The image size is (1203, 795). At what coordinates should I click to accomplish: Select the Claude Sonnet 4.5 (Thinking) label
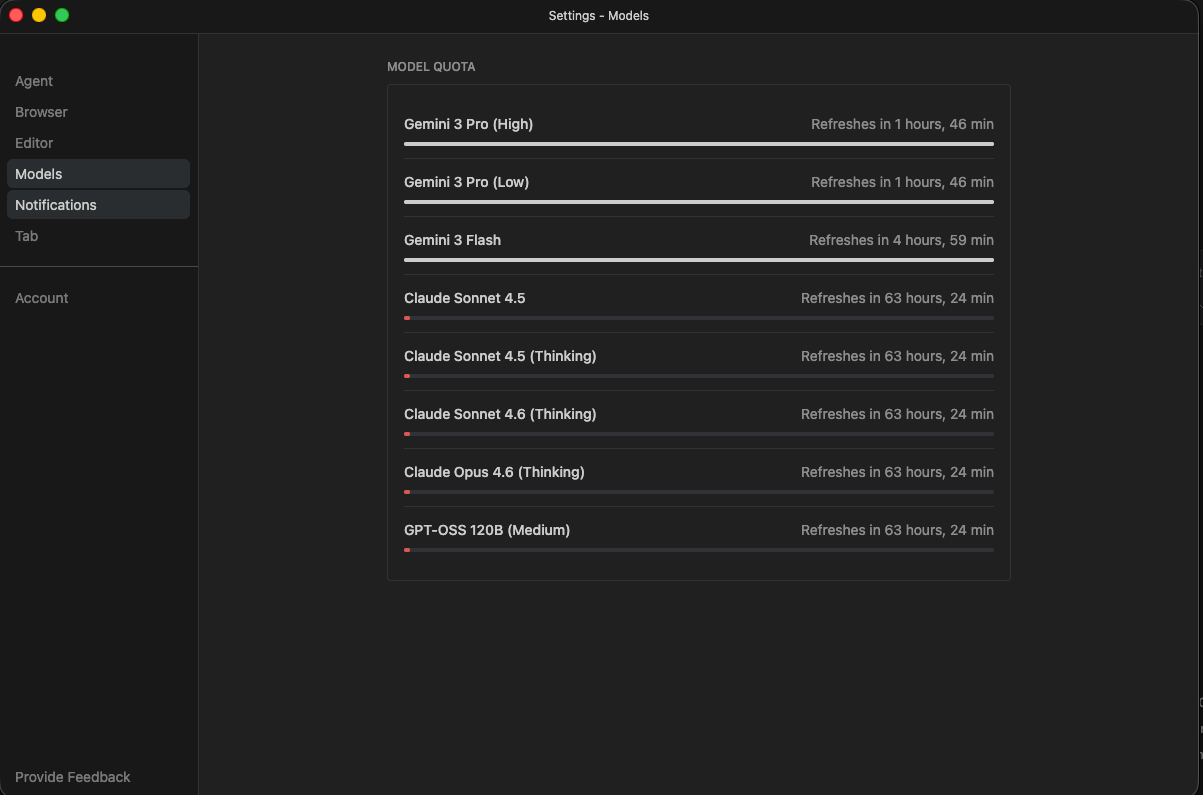[x=500, y=356]
